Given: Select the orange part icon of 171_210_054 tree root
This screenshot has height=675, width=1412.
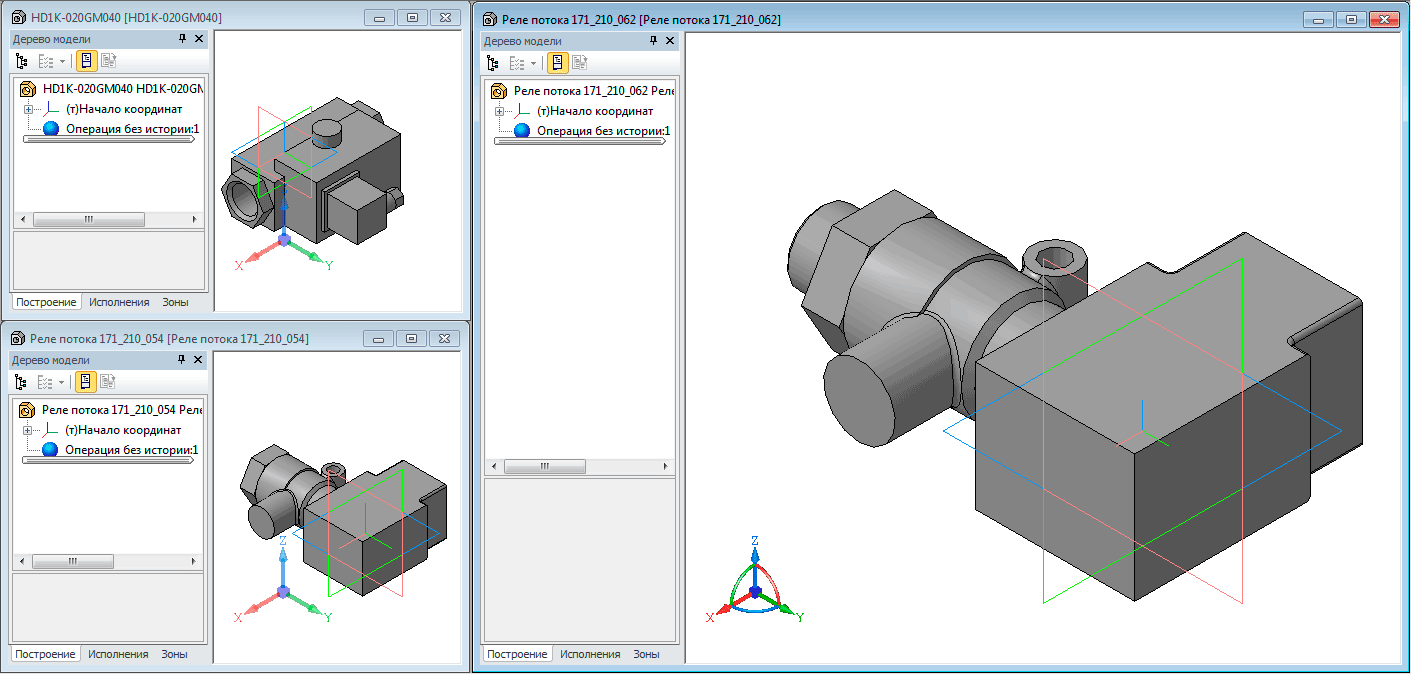Looking at the screenshot, I should click(x=28, y=410).
